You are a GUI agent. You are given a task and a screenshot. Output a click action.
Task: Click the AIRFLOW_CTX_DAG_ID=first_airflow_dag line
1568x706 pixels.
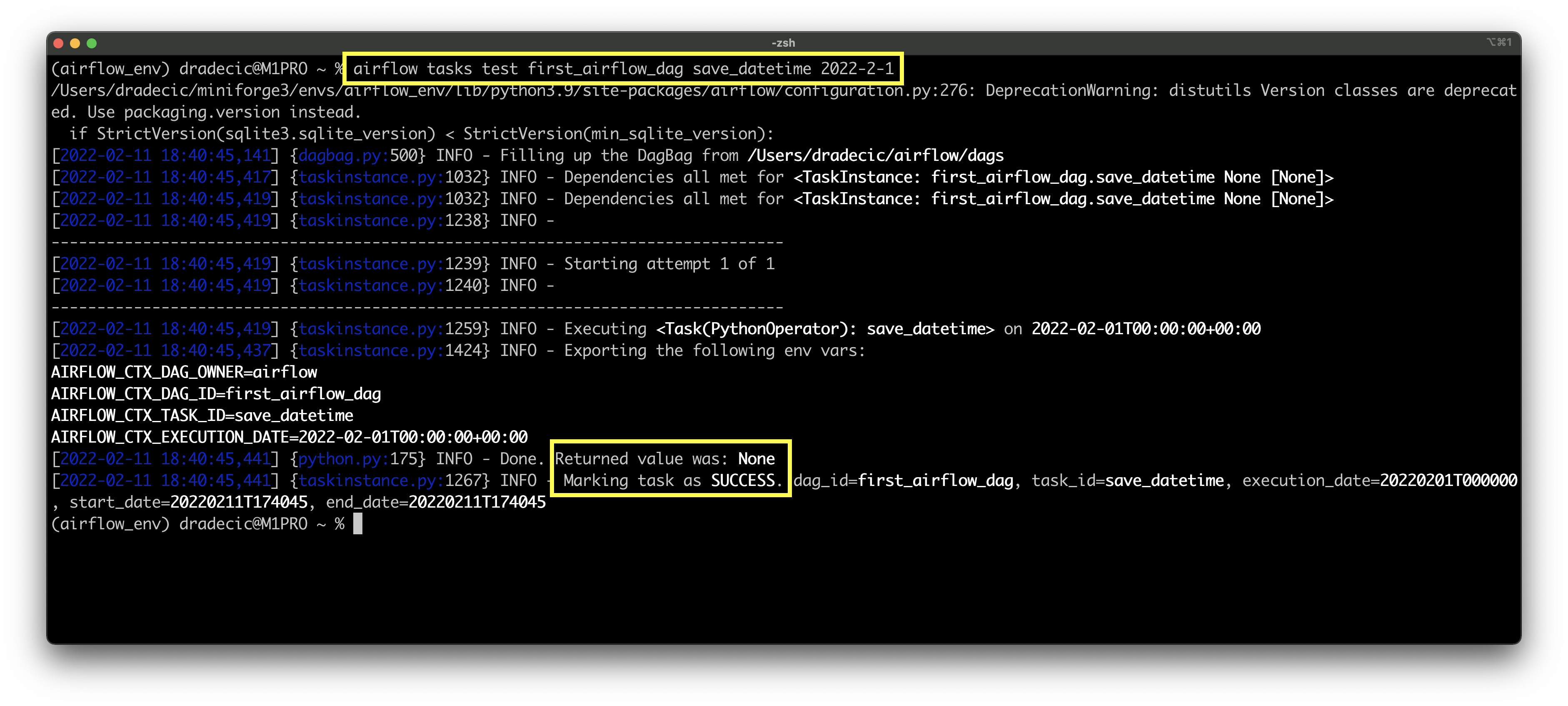215,393
